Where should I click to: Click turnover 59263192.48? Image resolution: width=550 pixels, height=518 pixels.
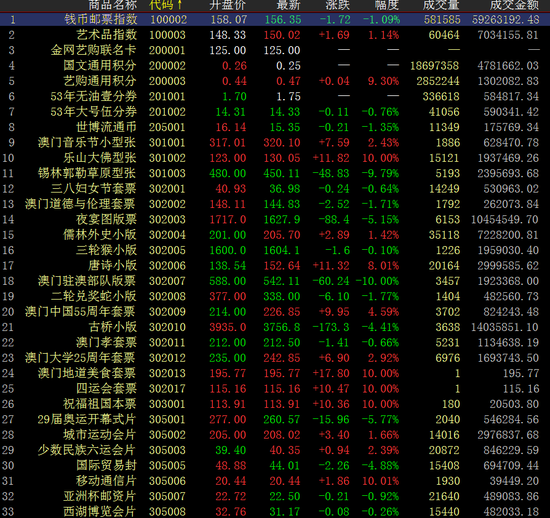pyautogui.click(x=505, y=20)
